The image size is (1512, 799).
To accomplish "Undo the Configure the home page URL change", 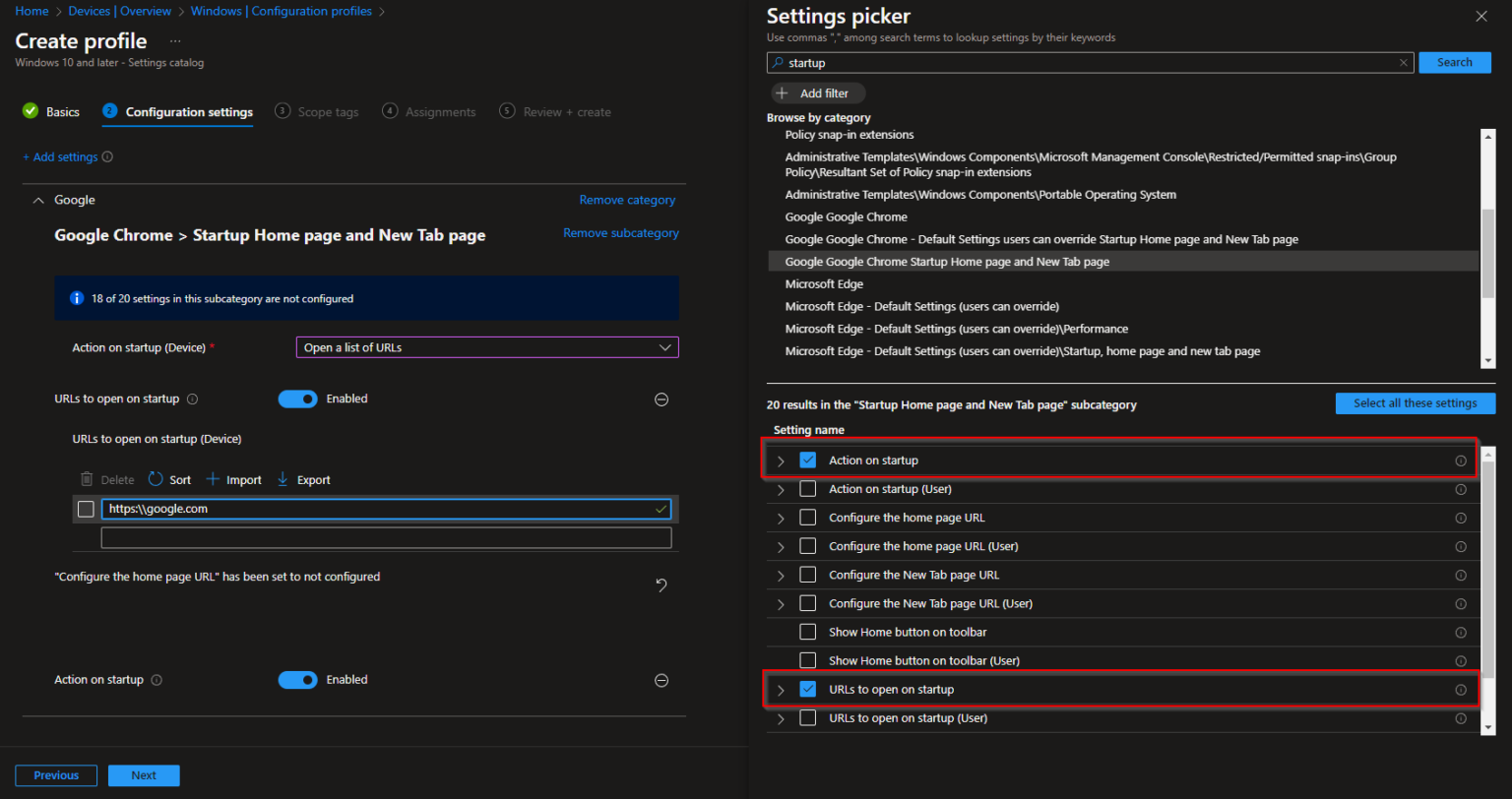I will tap(661, 585).
